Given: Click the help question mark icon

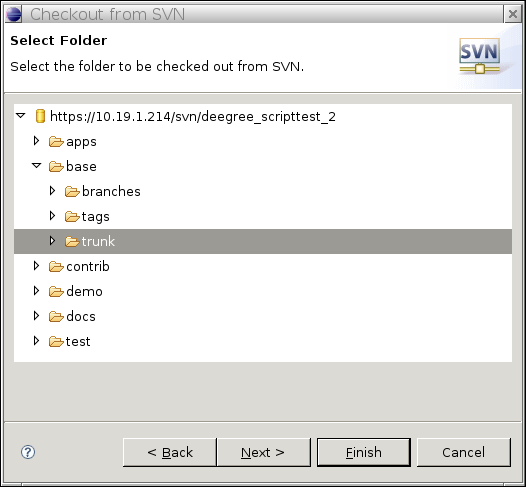Looking at the screenshot, I should point(28,452).
